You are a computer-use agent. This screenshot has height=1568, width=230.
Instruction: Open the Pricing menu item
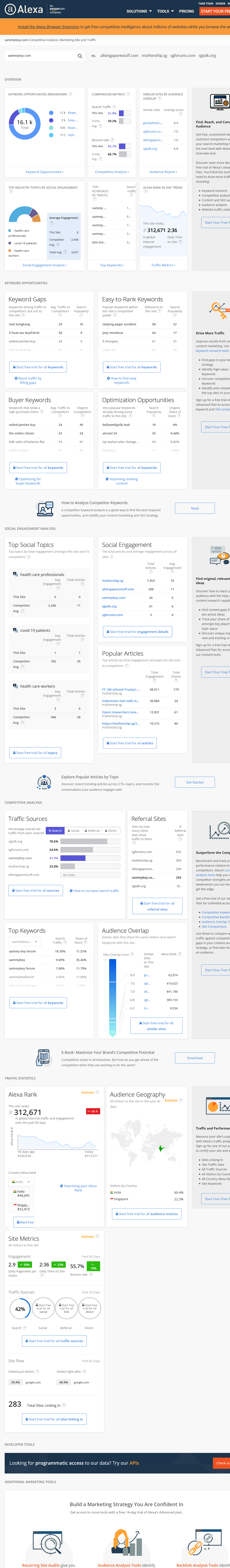click(186, 11)
